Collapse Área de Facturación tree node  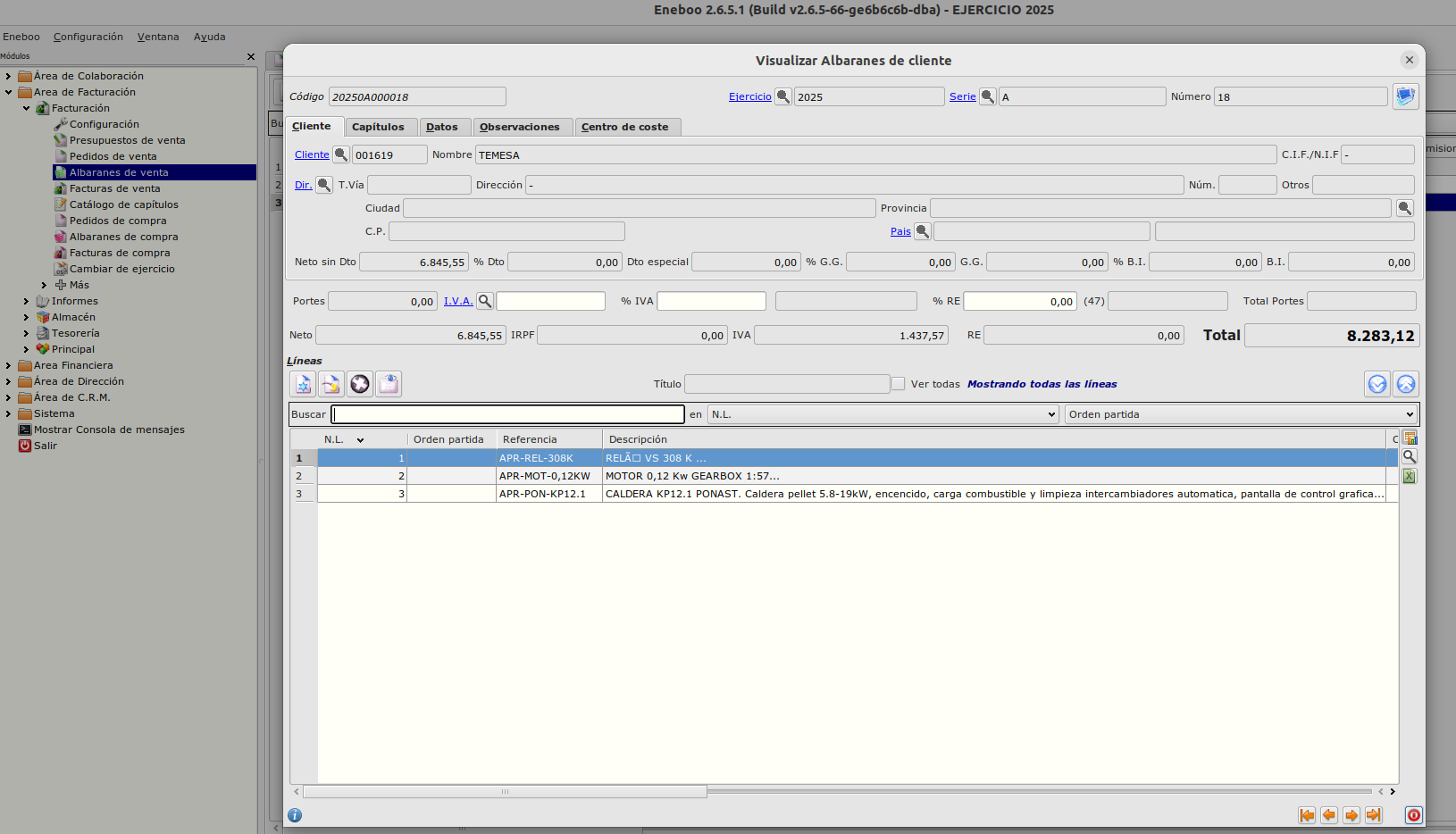coord(9,92)
